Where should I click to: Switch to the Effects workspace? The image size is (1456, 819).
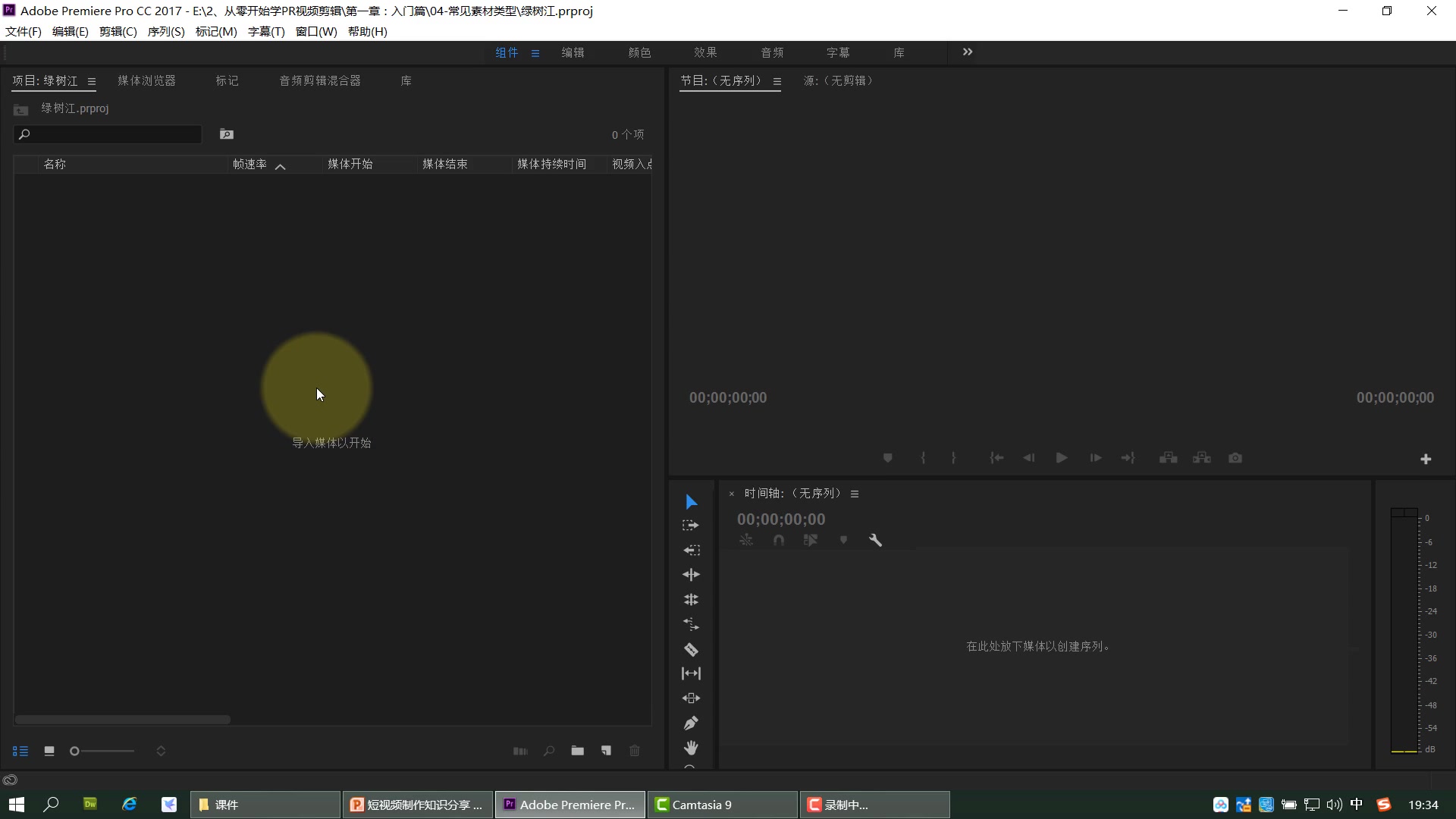coord(705,52)
